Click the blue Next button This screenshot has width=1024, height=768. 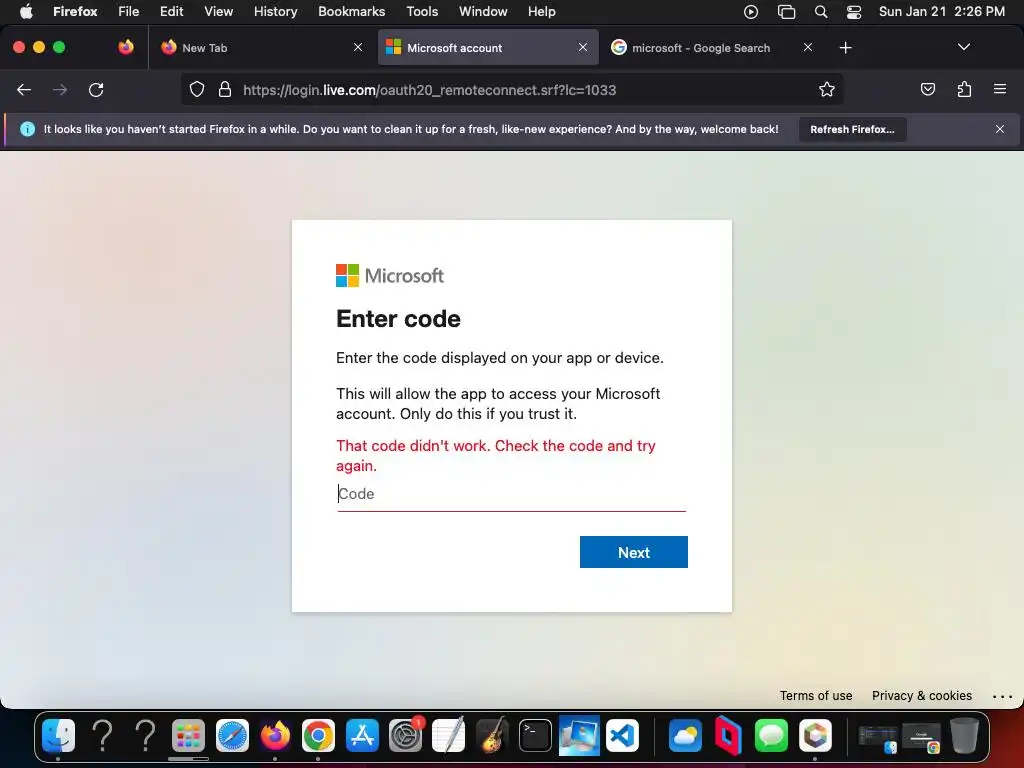pyautogui.click(x=633, y=552)
